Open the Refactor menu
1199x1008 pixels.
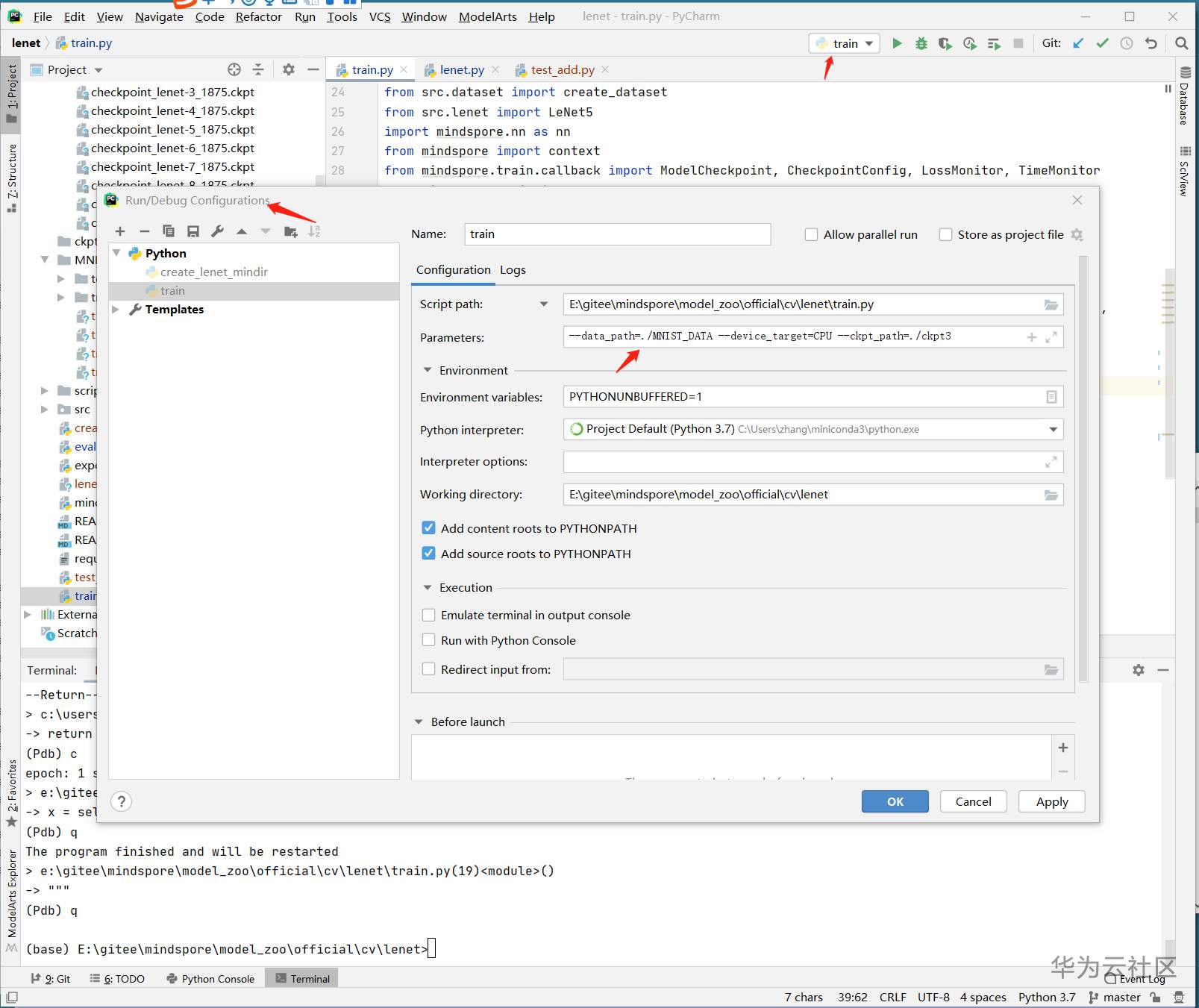point(259,16)
